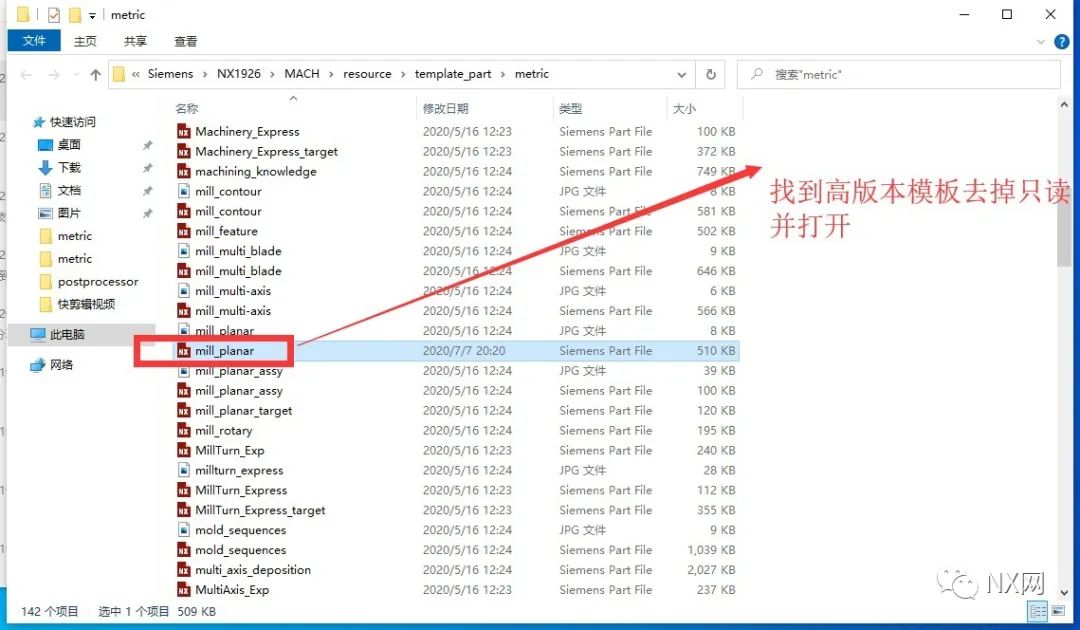This screenshot has height=630, width=1080.
Task: Open the 文件 ribbon tab
Action: click(34, 41)
